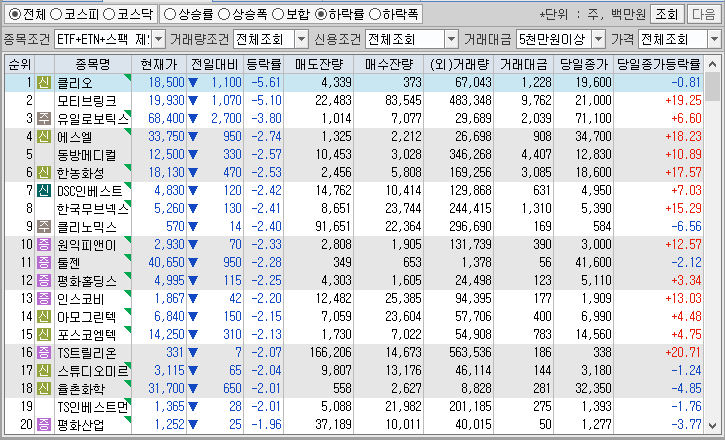The image size is (725, 440).
Task: Click the 율촌화학 stock name
Action: [x=80, y=388]
